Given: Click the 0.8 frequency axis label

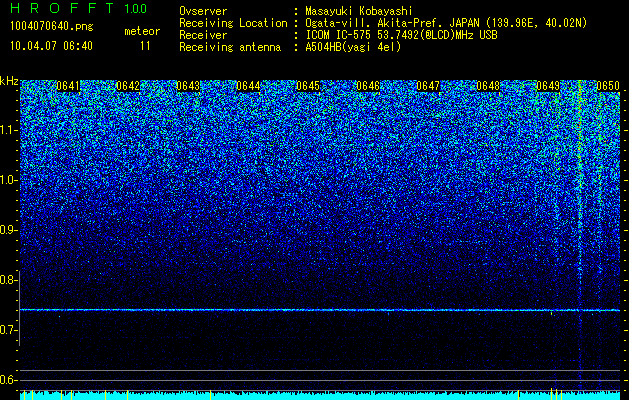Looking at the screenshot, I should click(x=7, y=280).
